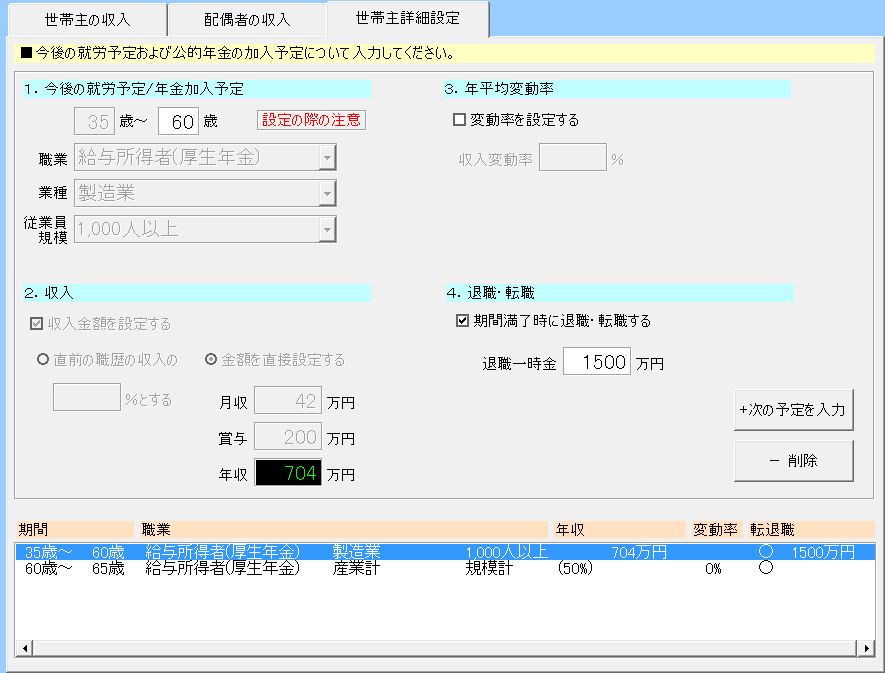The image size is (885, 673).
Task: Toggle 期間満了時に退職・転職する checkbox
Action: point(462,321)
